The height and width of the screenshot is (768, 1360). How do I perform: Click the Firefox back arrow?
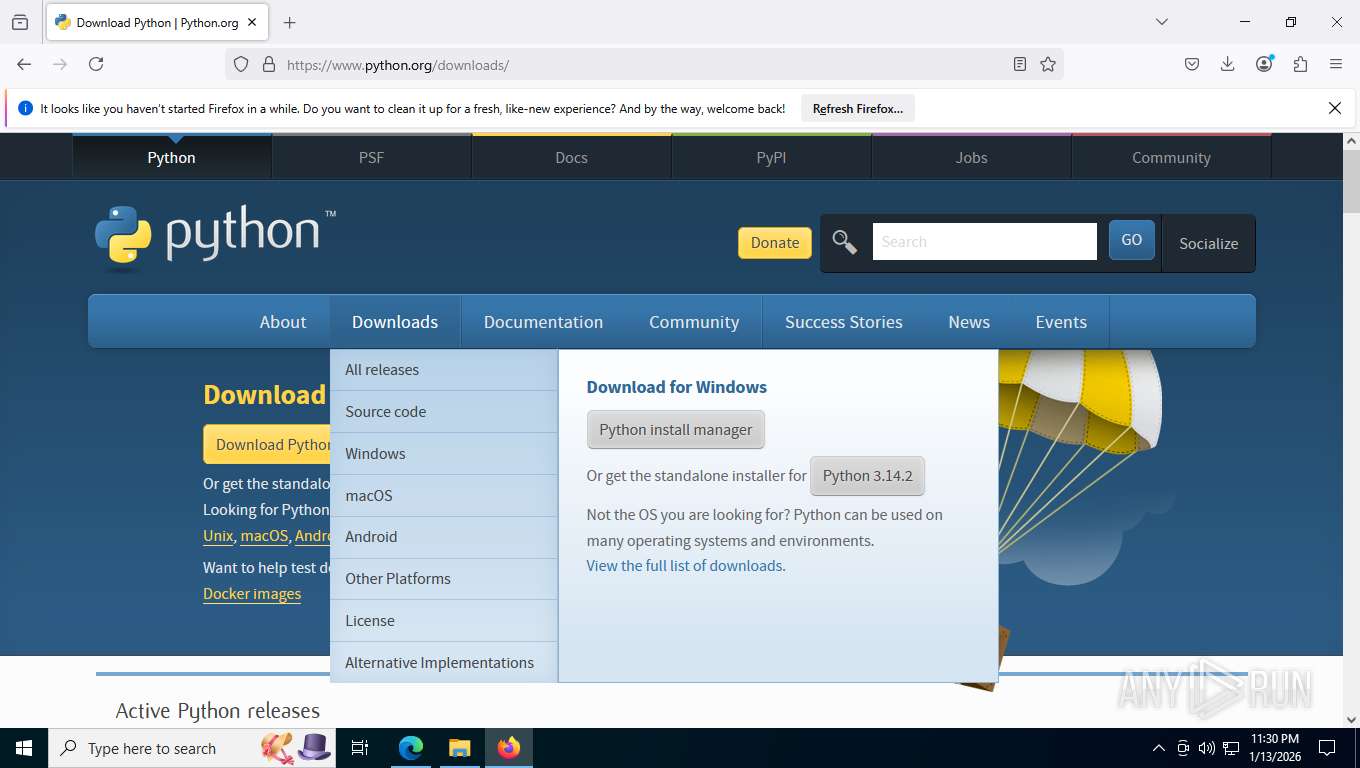click(24, 64)
